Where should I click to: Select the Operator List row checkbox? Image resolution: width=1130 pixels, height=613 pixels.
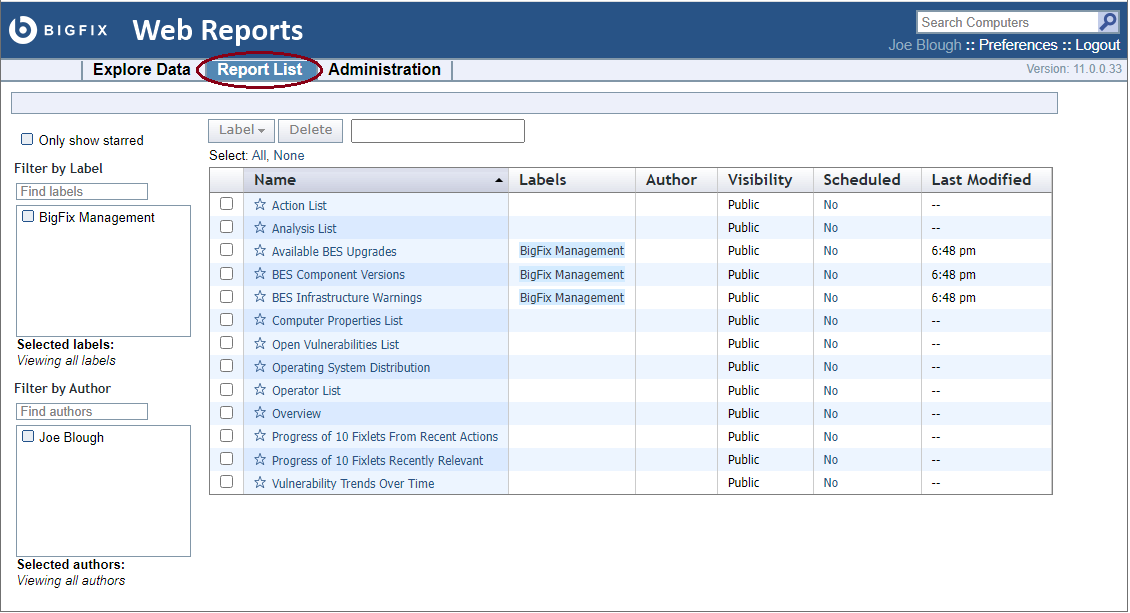tap(226, 390)
